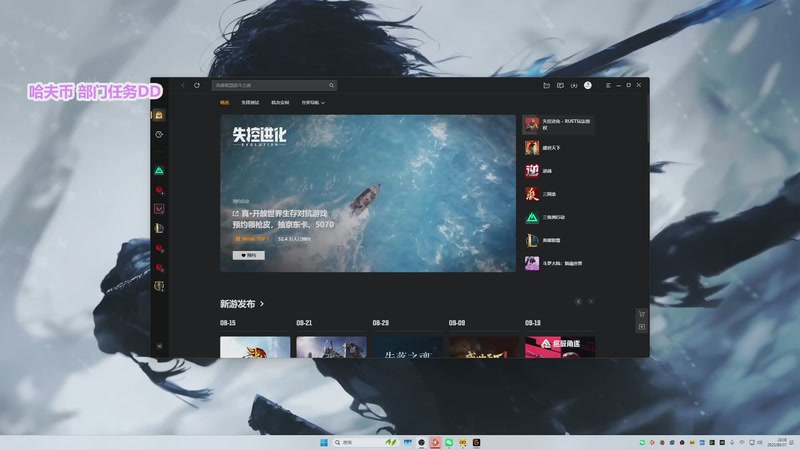800x450 pixels.
Task: Open the League of Legends sidebar icon
Action: pos(159,228)
